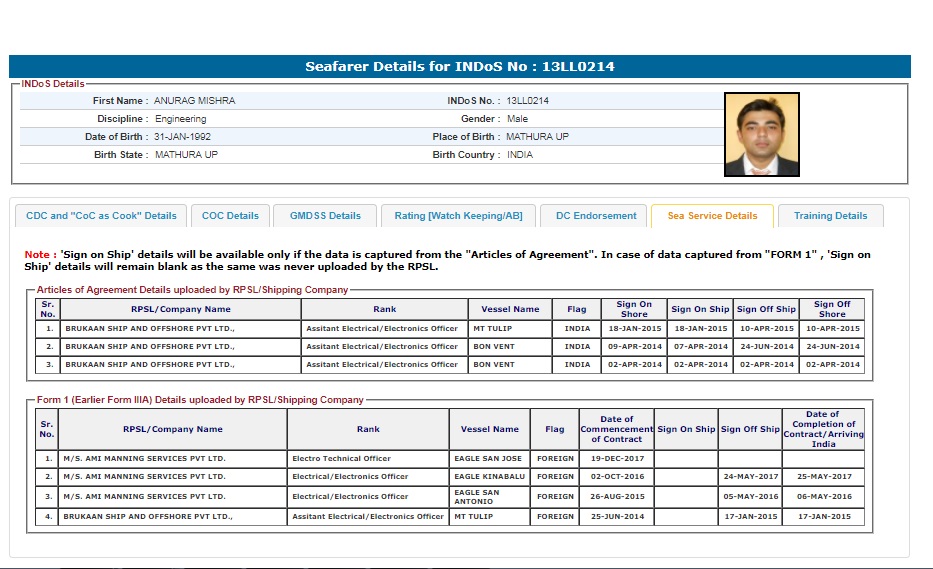Select the EAGLE SAN JOSE vessel cell
The image size is (933, 569).
488,459
